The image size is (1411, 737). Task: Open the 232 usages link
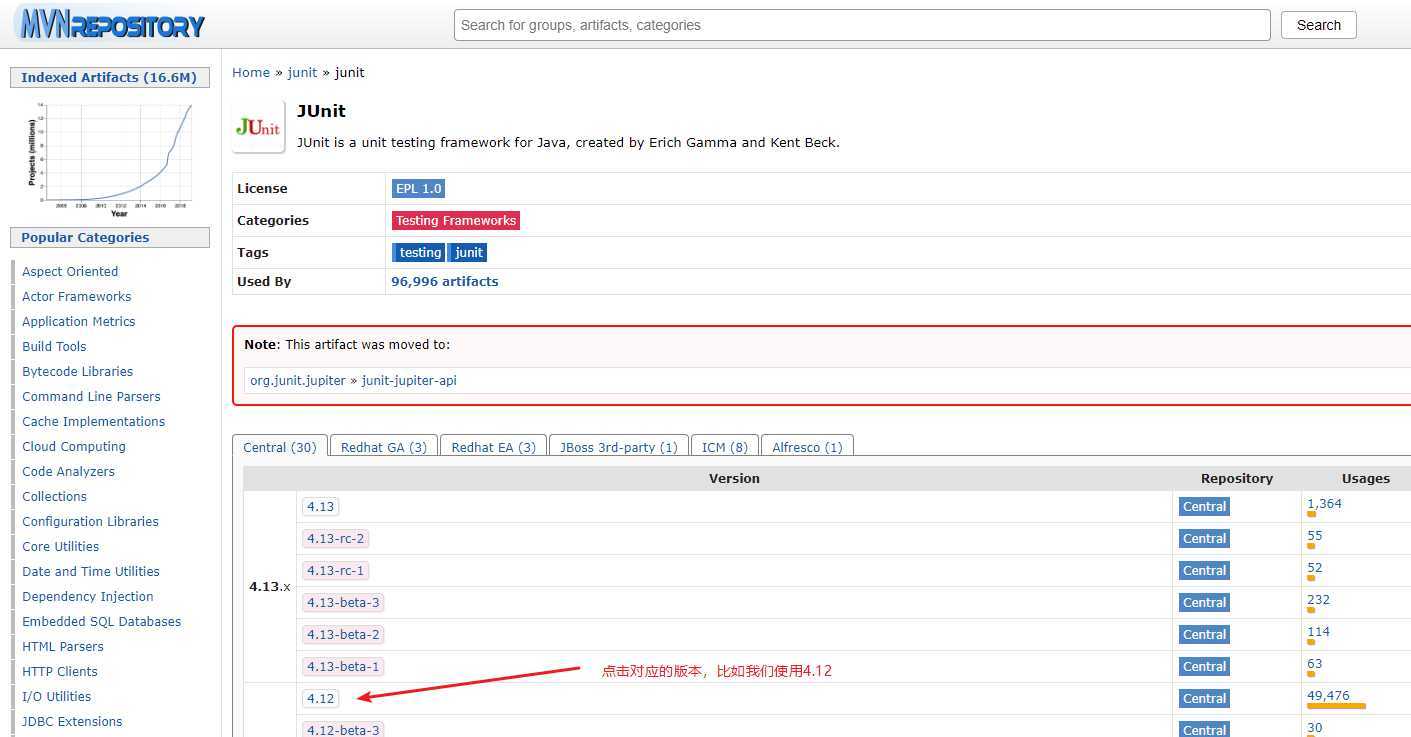1318,599
